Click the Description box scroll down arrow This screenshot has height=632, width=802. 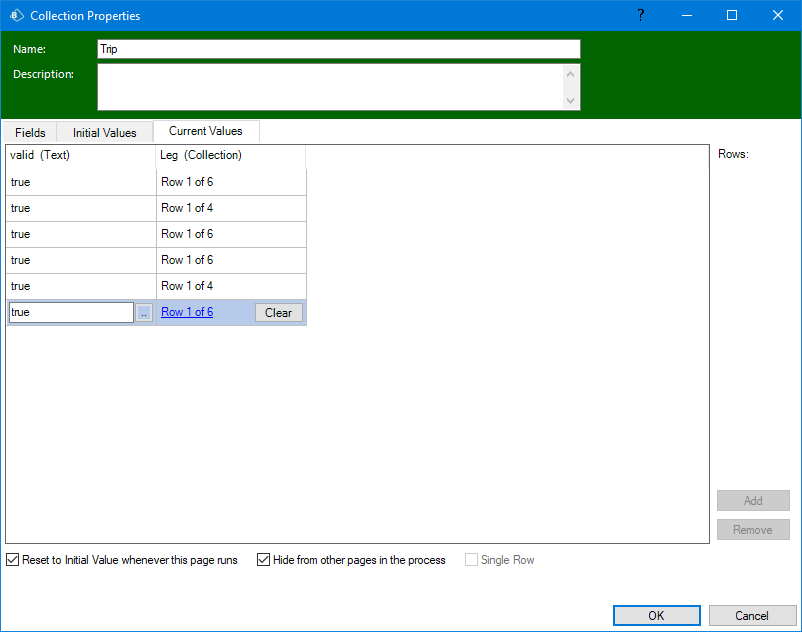(x=570, y=100)
